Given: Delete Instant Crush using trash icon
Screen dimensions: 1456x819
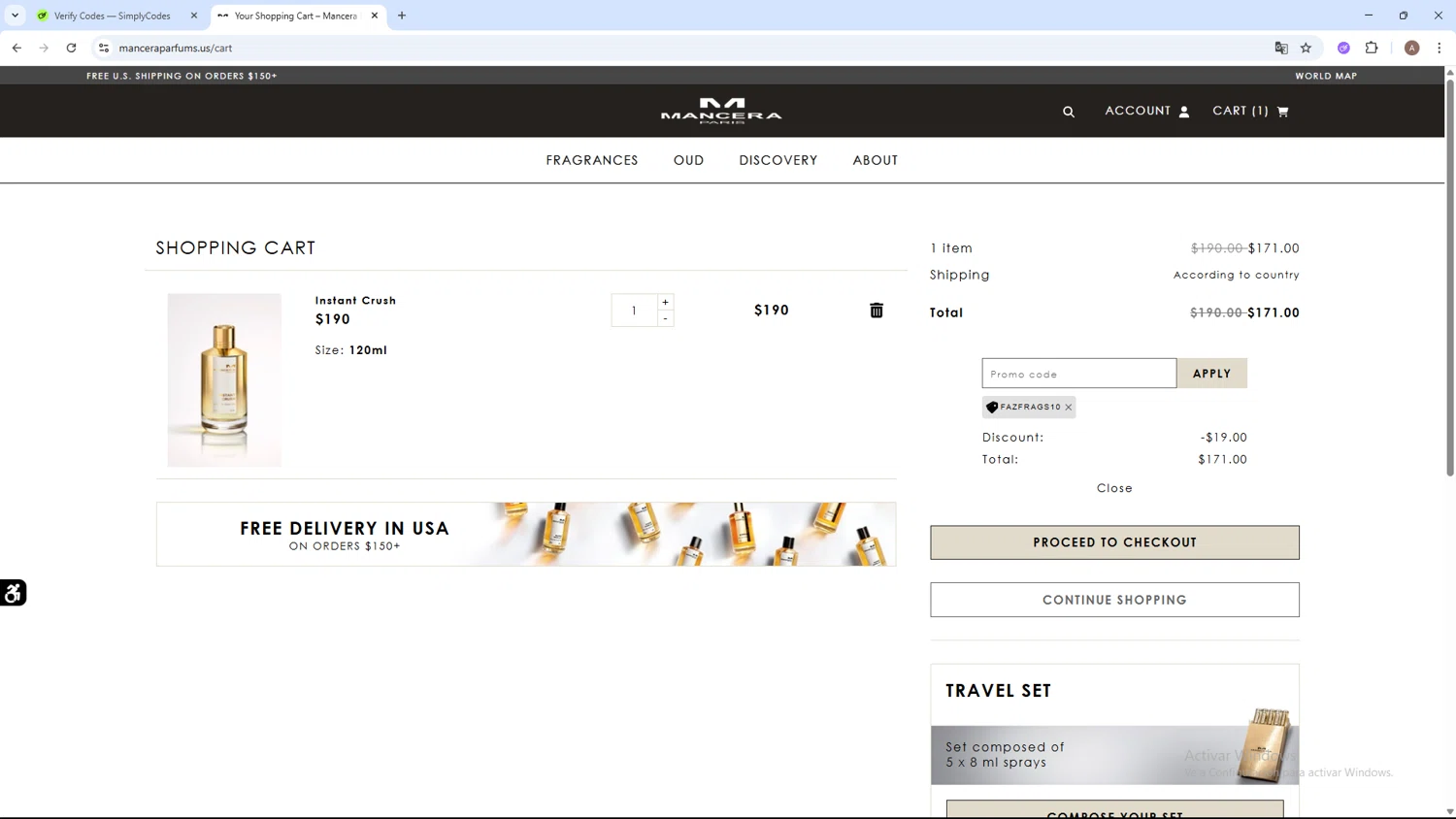Looking at the screenshot, I should [877, 311].
